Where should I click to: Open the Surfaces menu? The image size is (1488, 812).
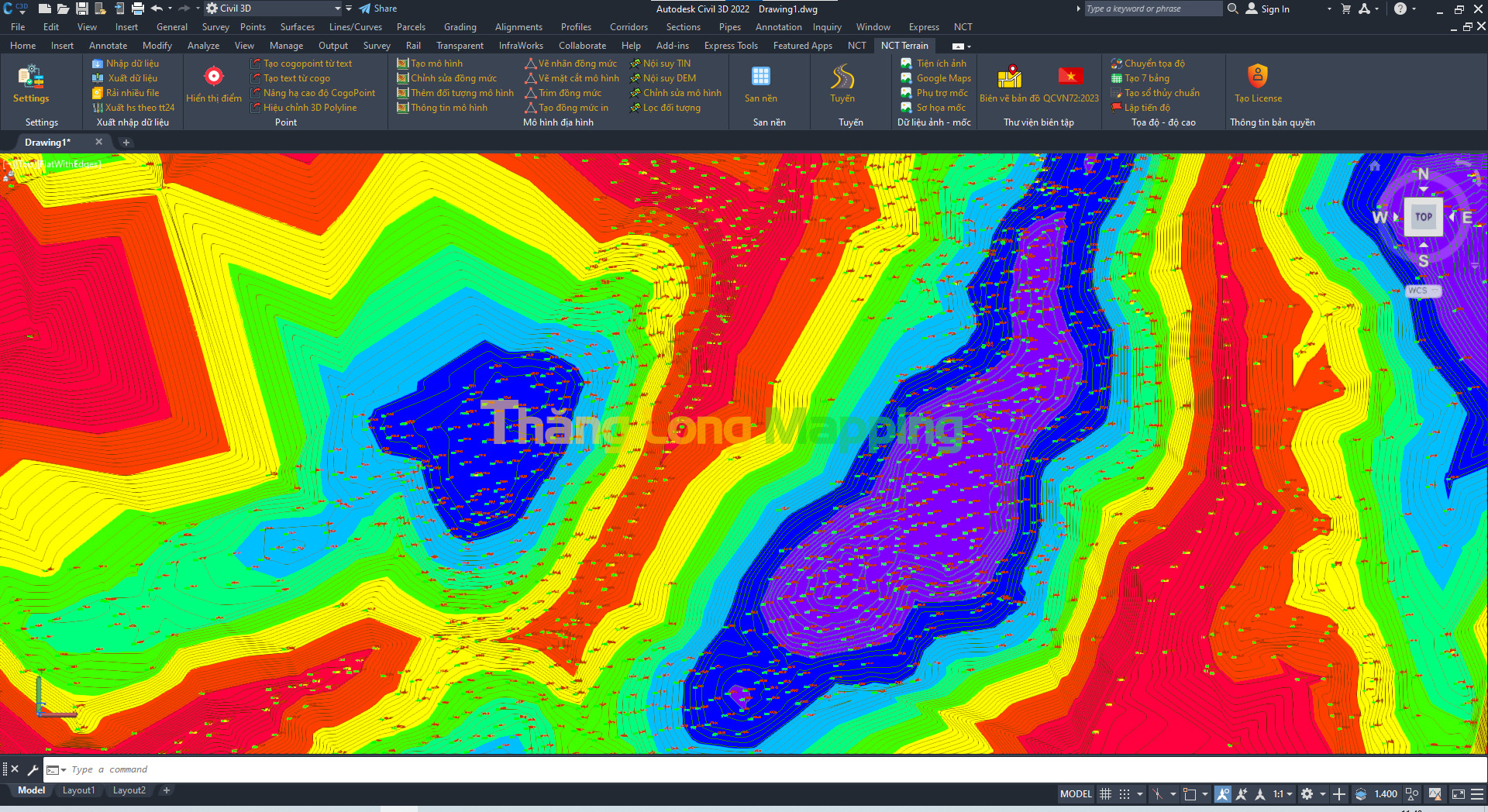(297, 27)
